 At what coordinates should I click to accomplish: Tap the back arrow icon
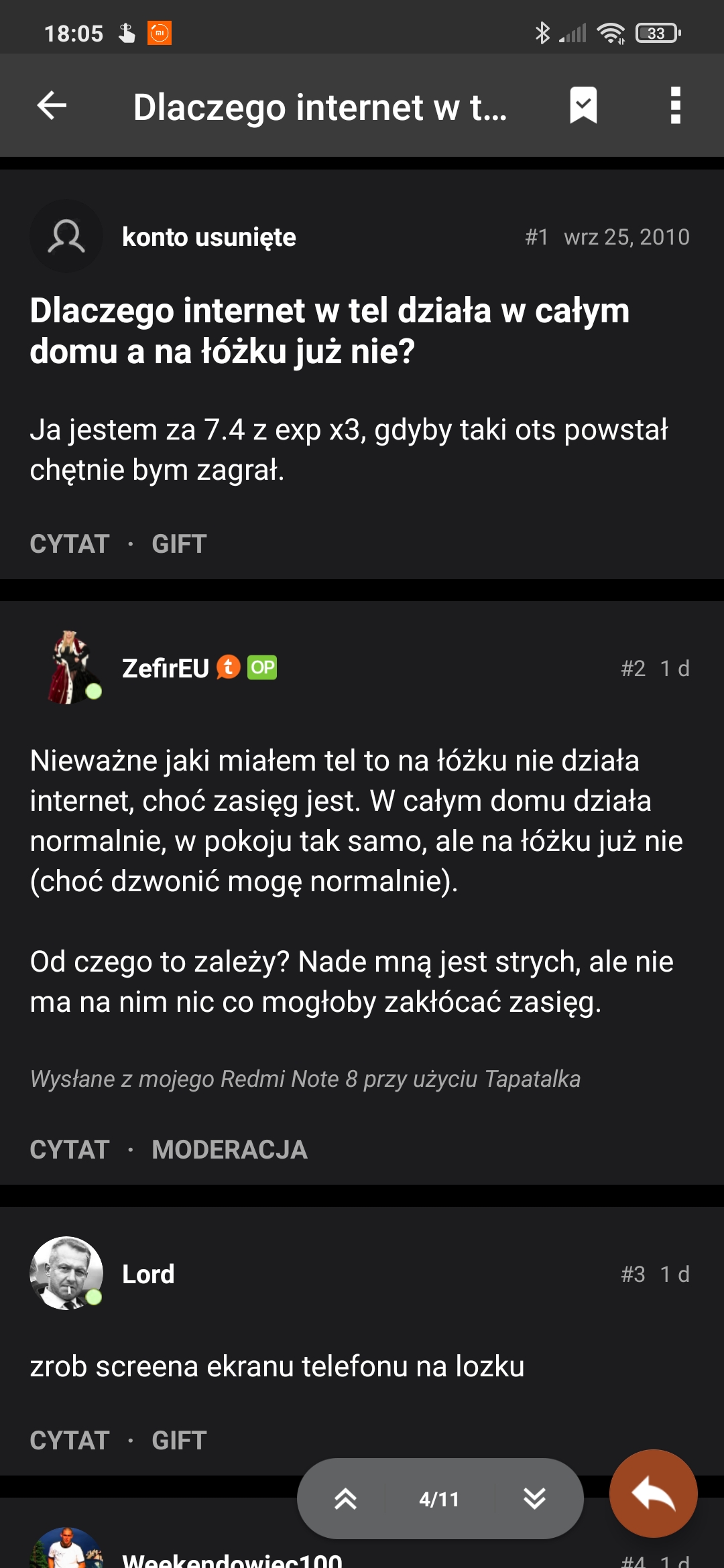(52, 105)
